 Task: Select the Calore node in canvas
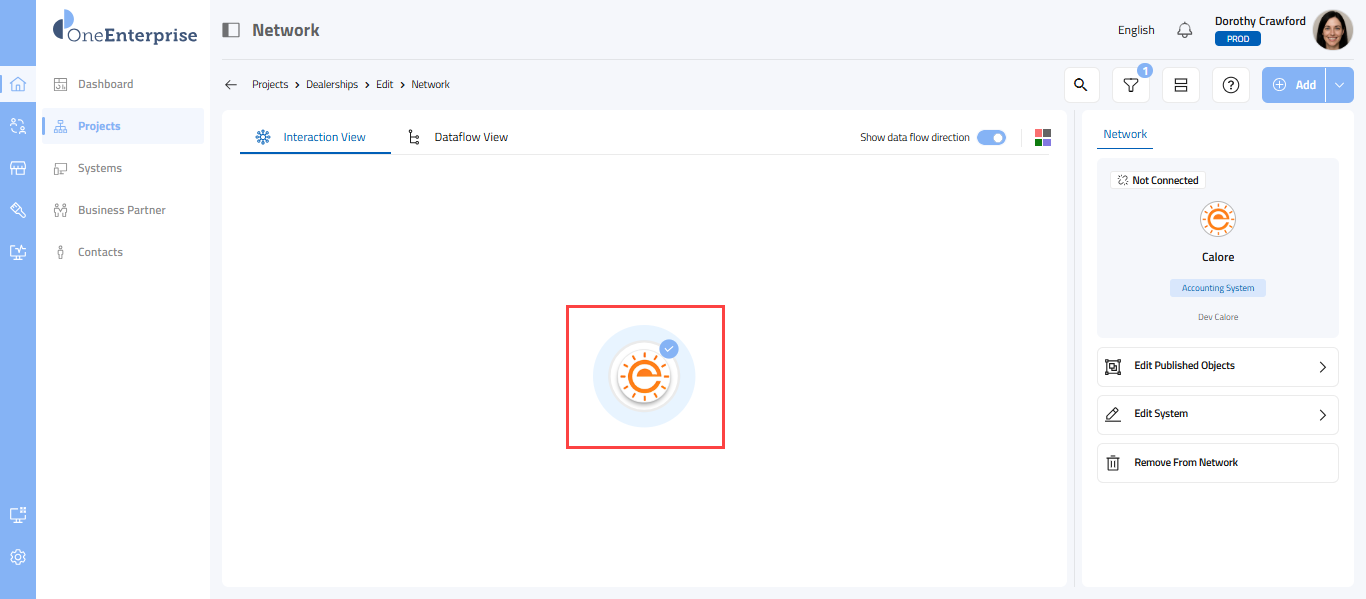point(645,376)
